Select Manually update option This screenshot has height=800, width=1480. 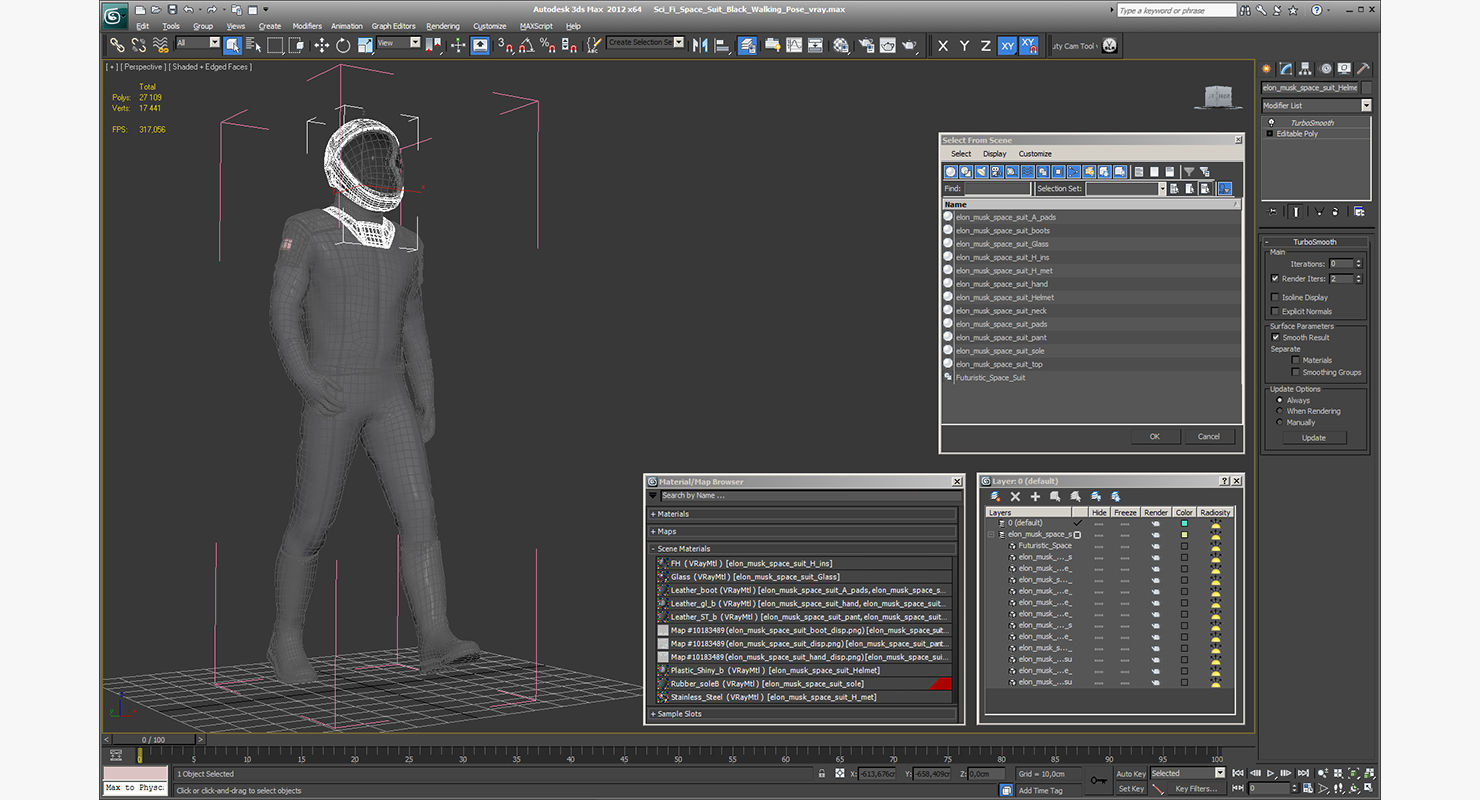tap(1280, 422)
